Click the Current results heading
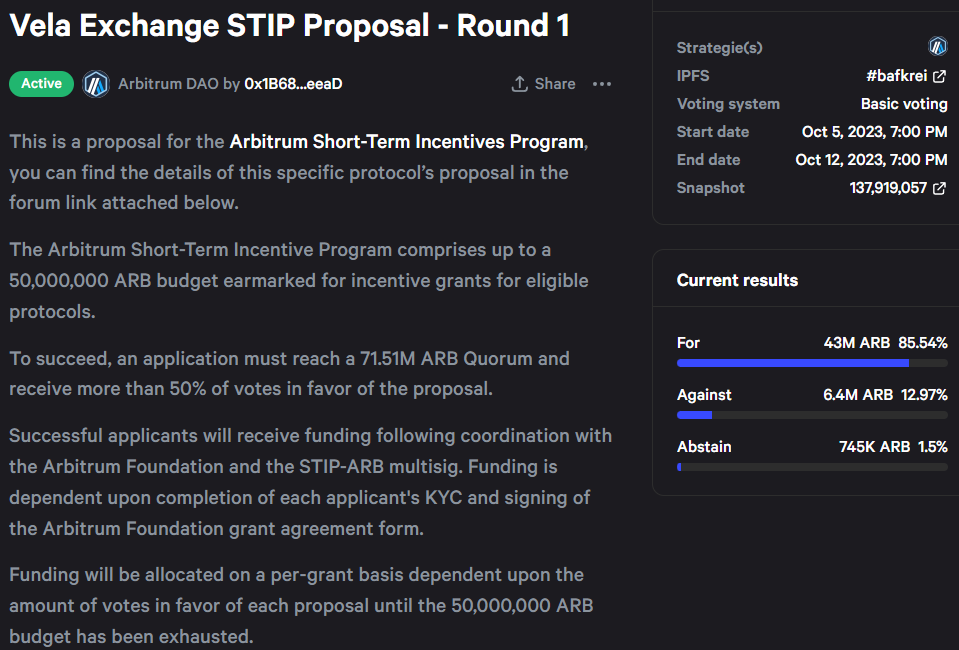959x650 pixels. tap(737, 280)
